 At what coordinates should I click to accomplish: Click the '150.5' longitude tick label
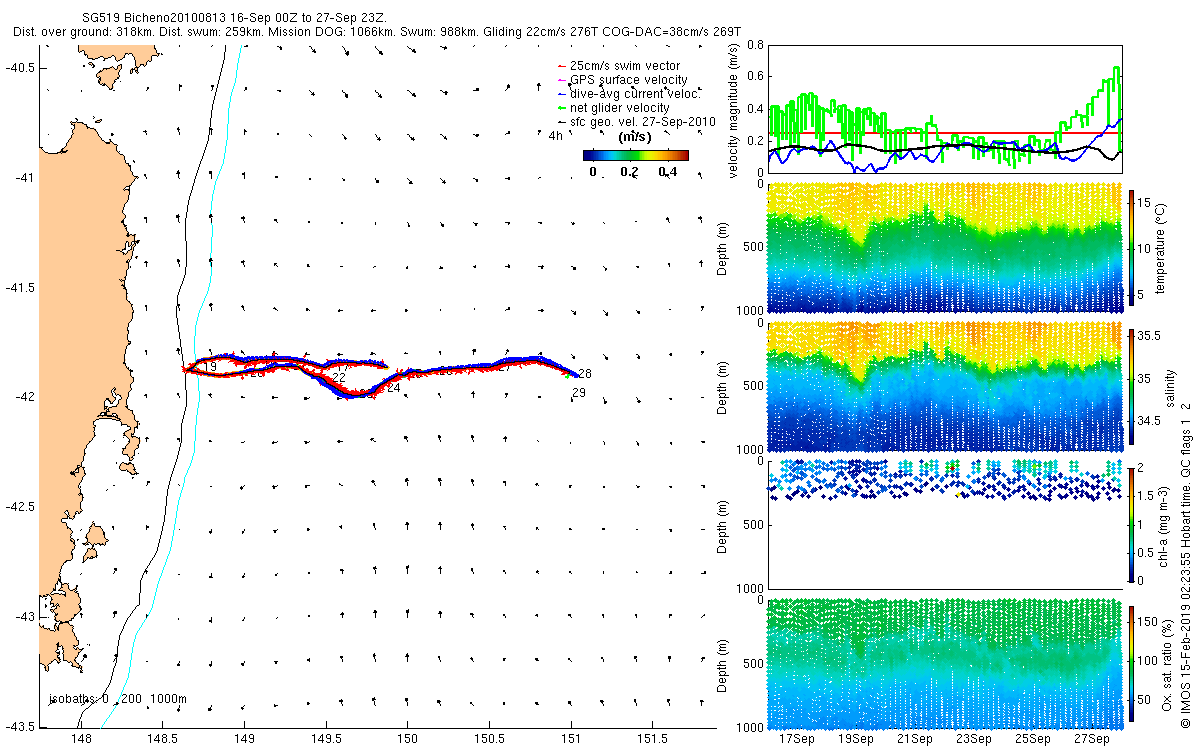pyautogui.click(x=489, y=740)
